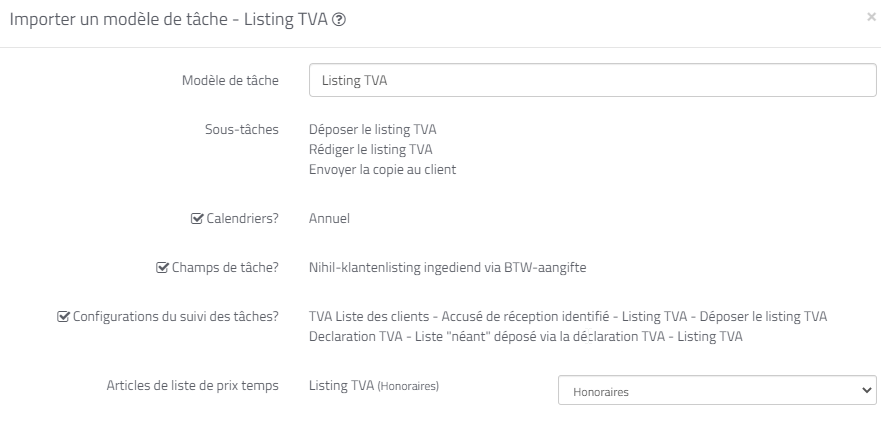Select the 'Declaration TVA' configuration line
The image size is (881, 424).
coord(525,337)
